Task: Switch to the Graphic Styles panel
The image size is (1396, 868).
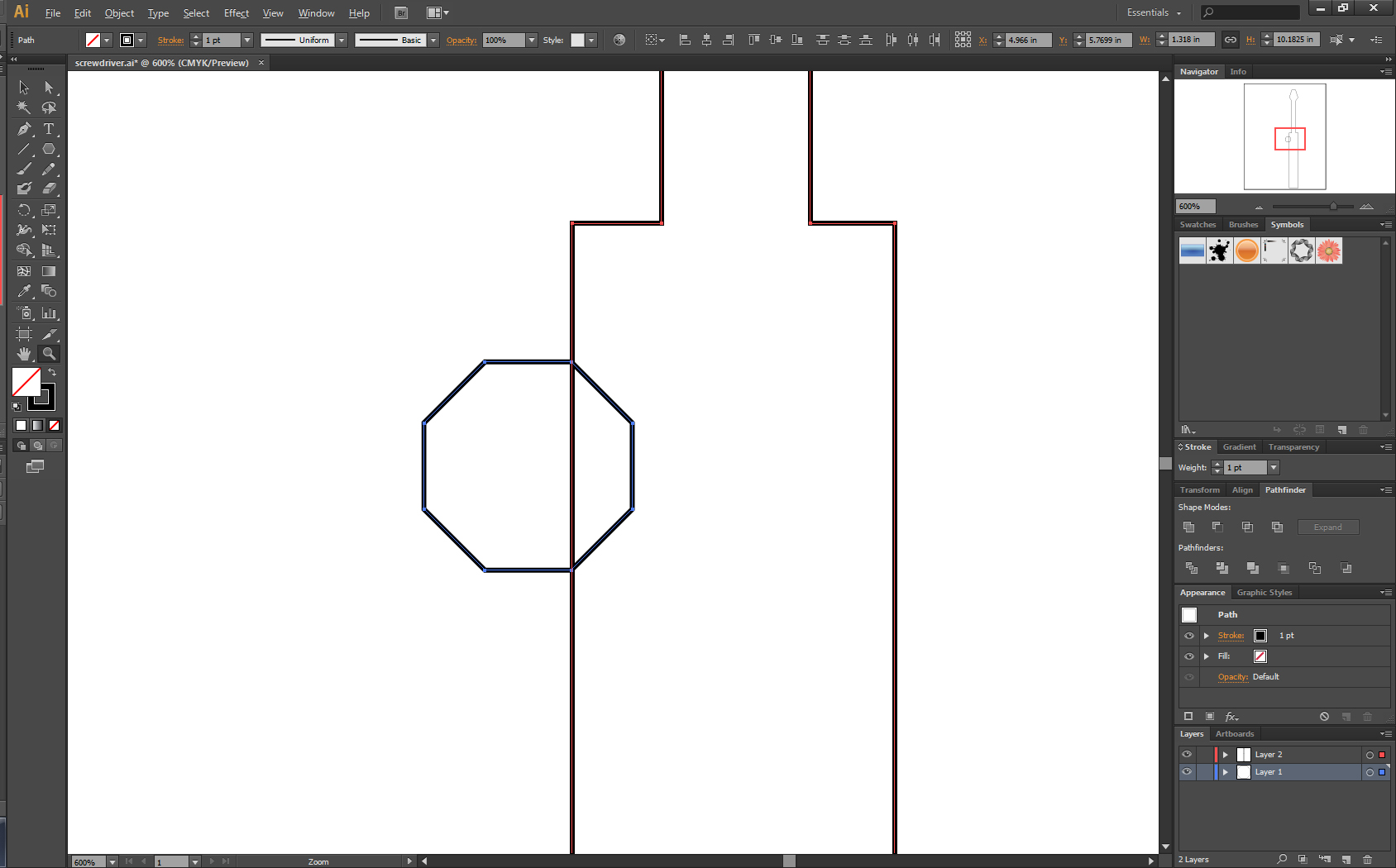Action: (1264, 592)
